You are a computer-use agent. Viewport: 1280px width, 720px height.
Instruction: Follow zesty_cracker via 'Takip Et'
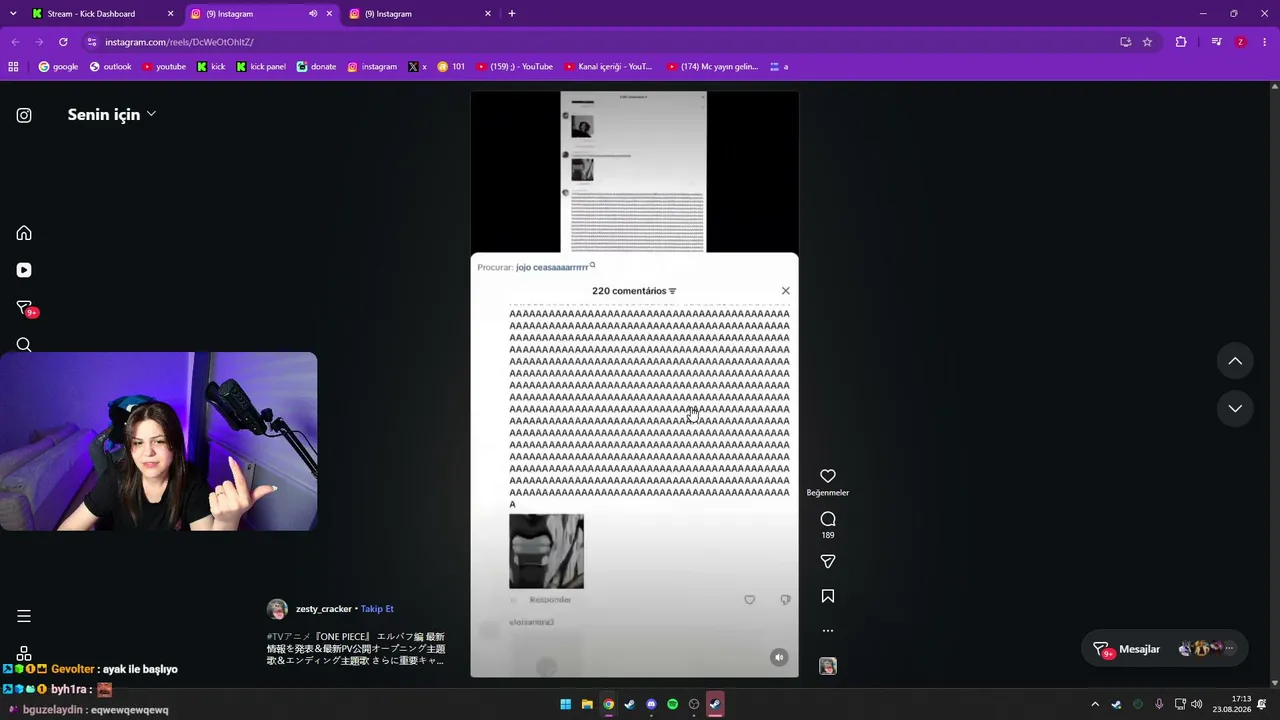click(x=377, y=609)
